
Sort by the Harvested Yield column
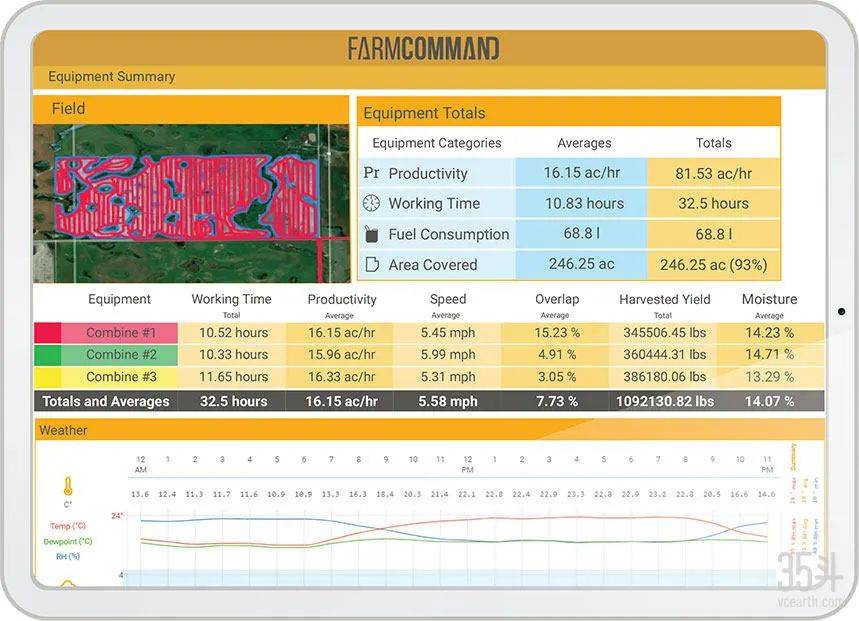pos(664,300)
